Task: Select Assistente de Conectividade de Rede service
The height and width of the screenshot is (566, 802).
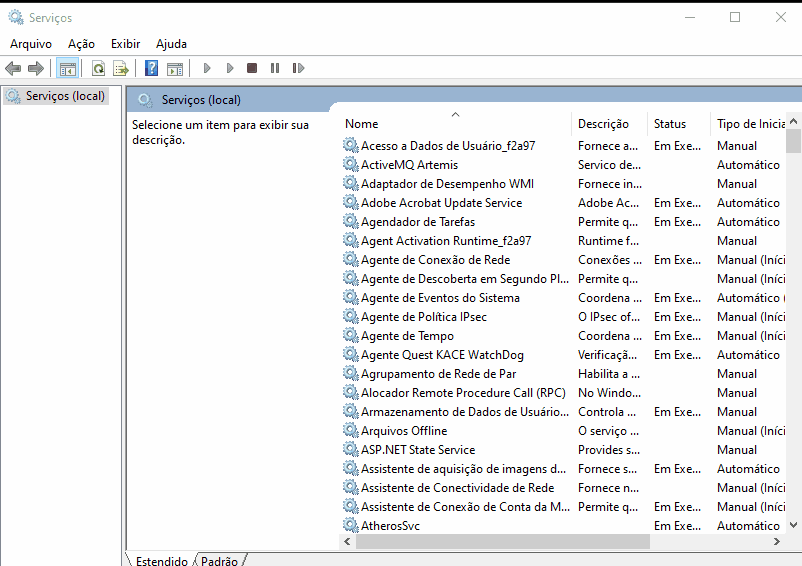Action: point(457,488)
